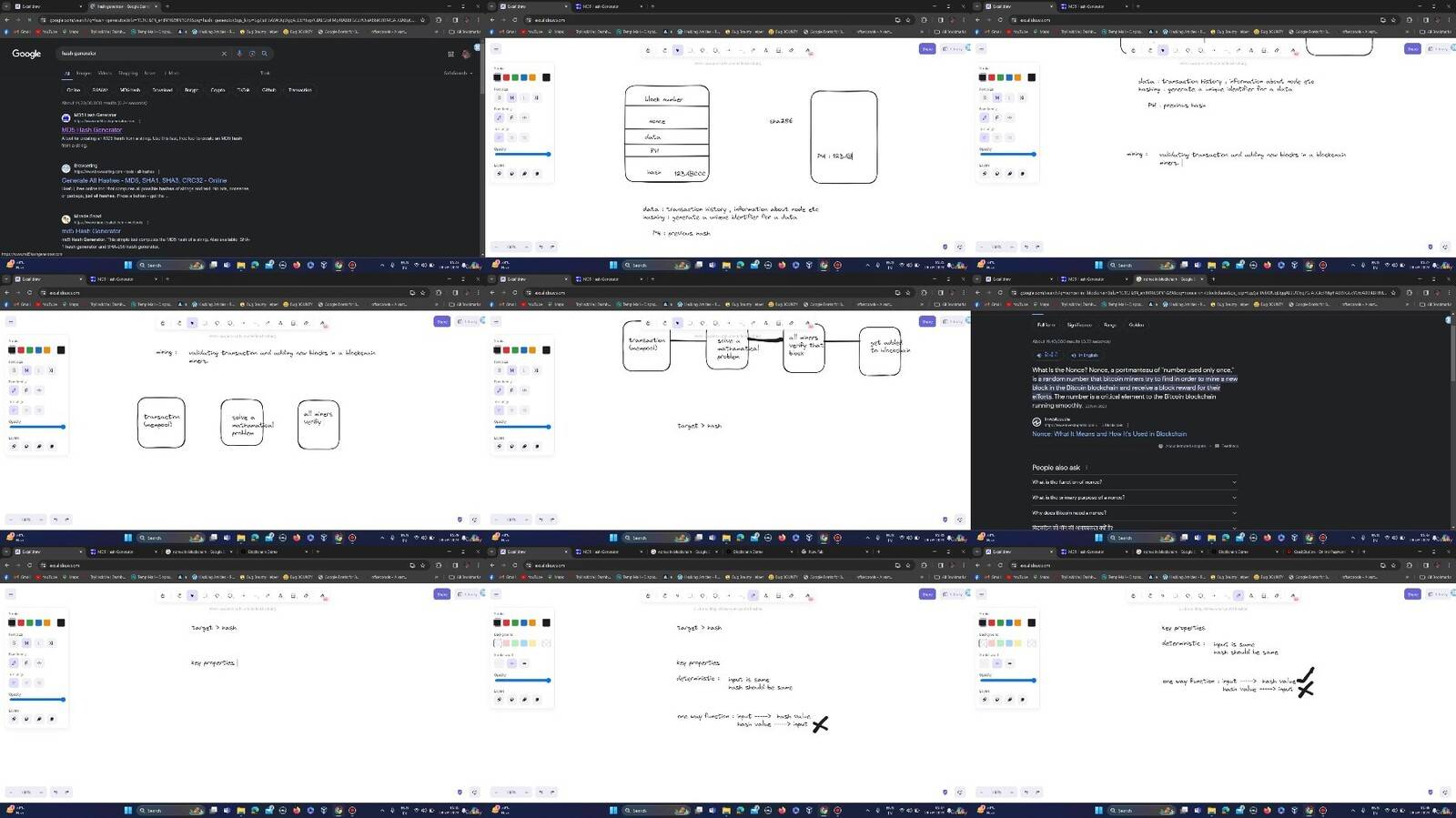1456x818 pixels.
Task: Select Diamond tool in the block-number diagram frame
Action: (703, 50)
